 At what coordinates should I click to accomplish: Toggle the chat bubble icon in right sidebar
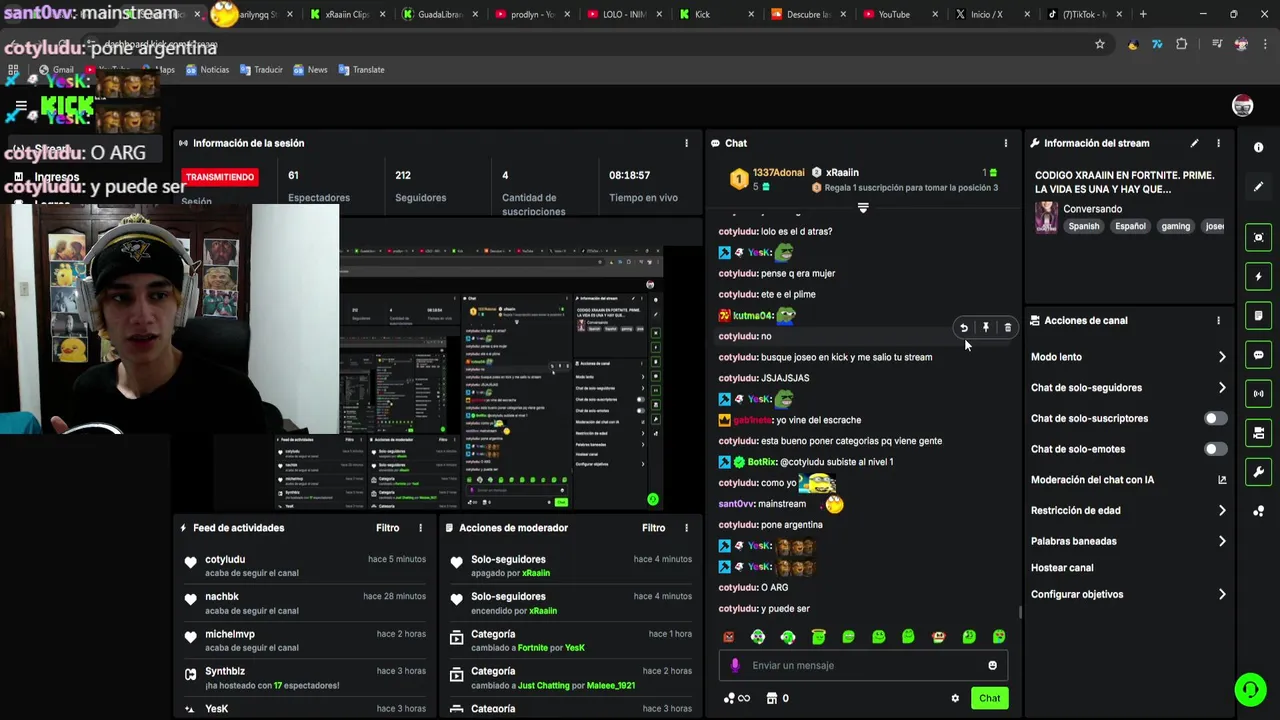[x=1258, y=355]
